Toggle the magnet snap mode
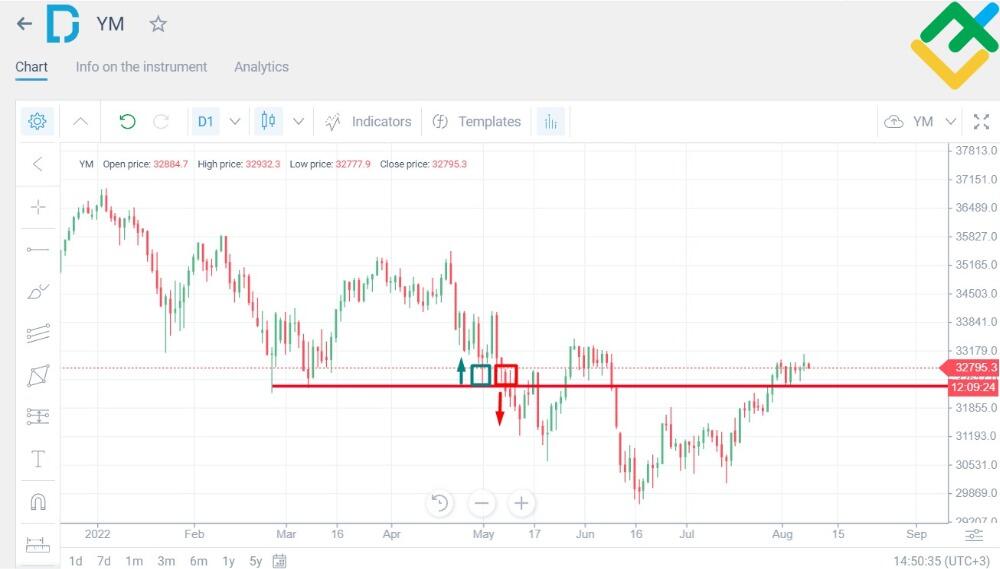This screenshot has height=569, width=1000. pos(38,502)
